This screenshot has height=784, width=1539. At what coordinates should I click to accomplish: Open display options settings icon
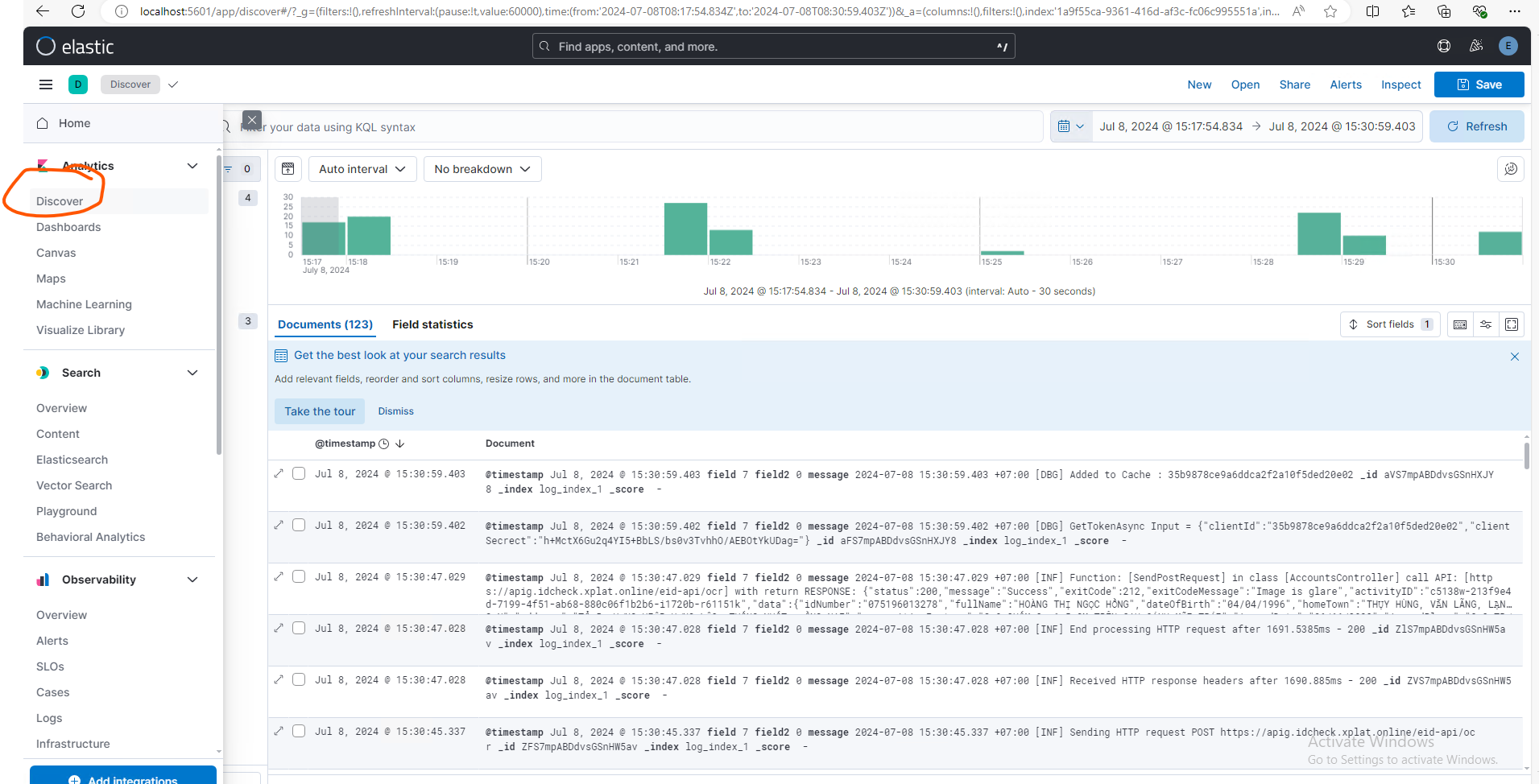1486,324
